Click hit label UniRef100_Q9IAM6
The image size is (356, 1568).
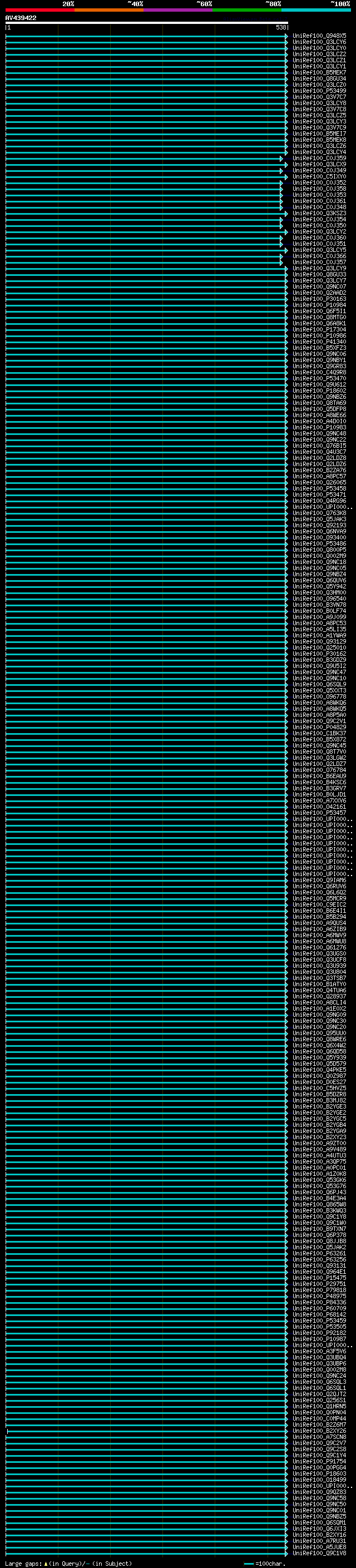319,880
